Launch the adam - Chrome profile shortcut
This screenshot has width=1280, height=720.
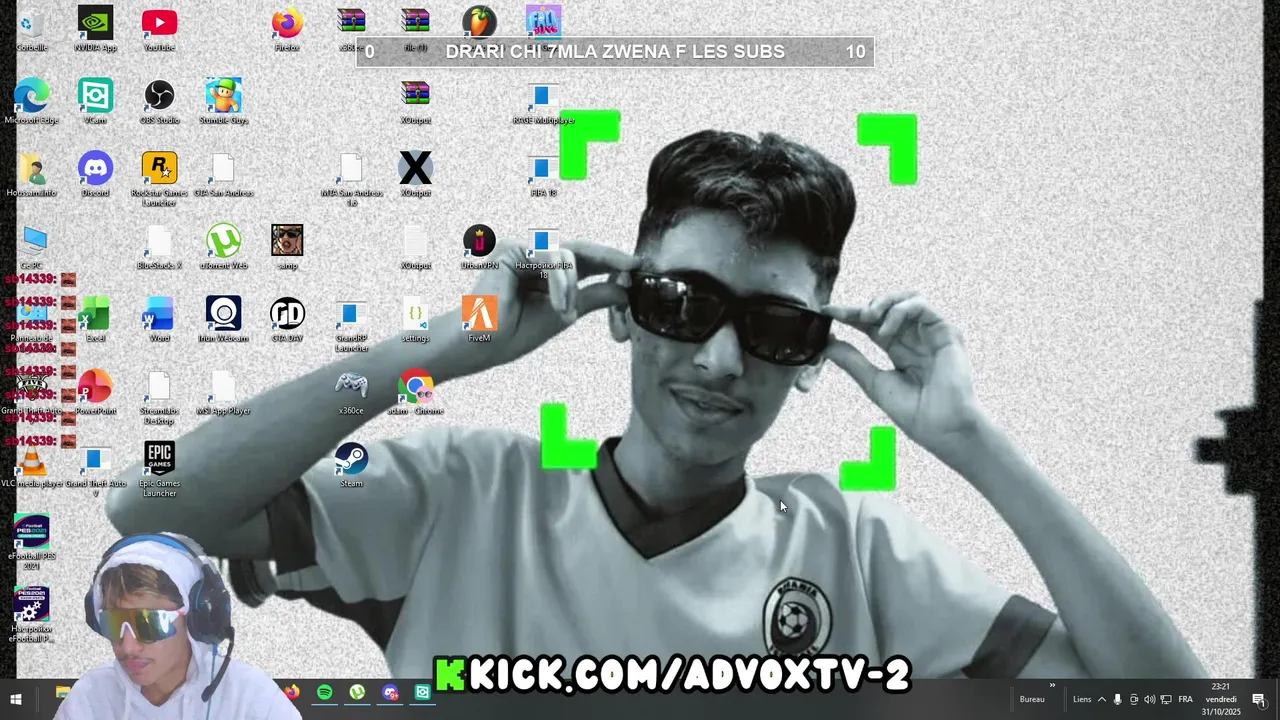(x=415, y=393)
